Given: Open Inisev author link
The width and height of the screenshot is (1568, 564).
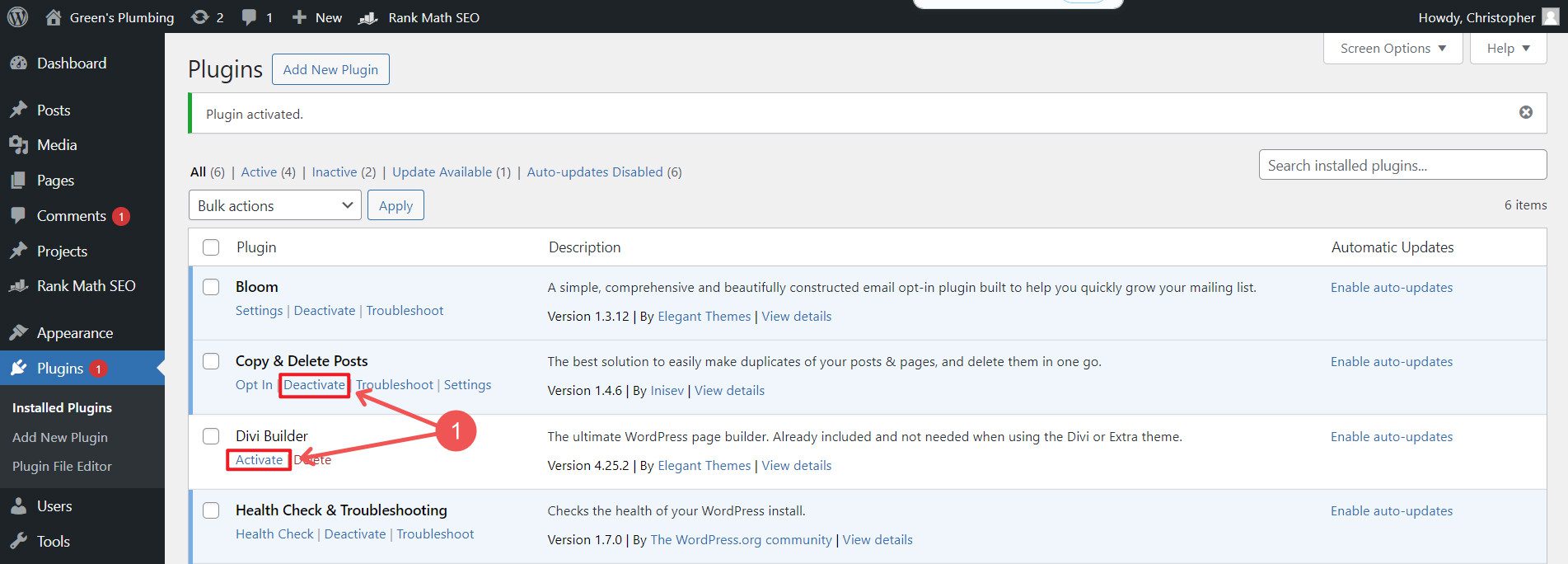Looking at the screenshot, I should [x=667, y=391].
